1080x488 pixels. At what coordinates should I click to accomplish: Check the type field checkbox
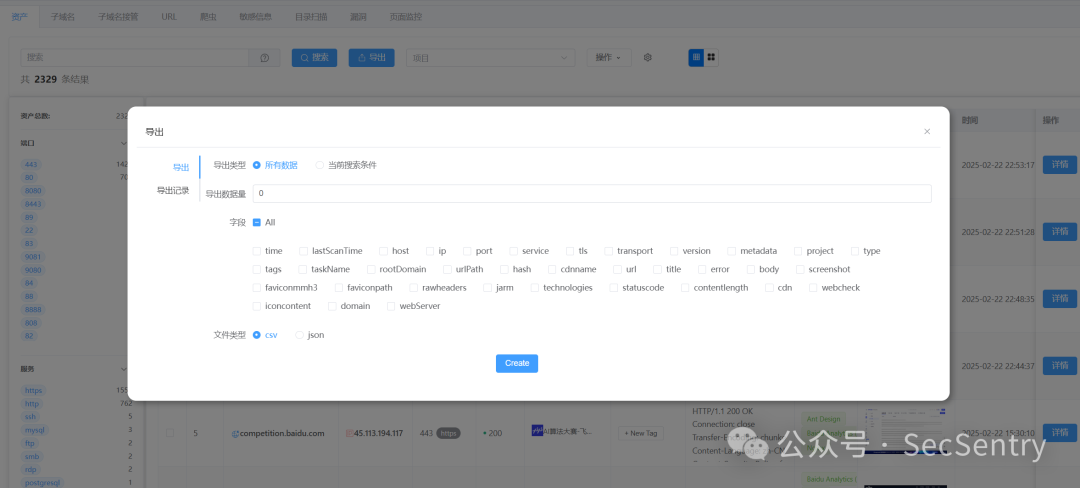(855, 251)
